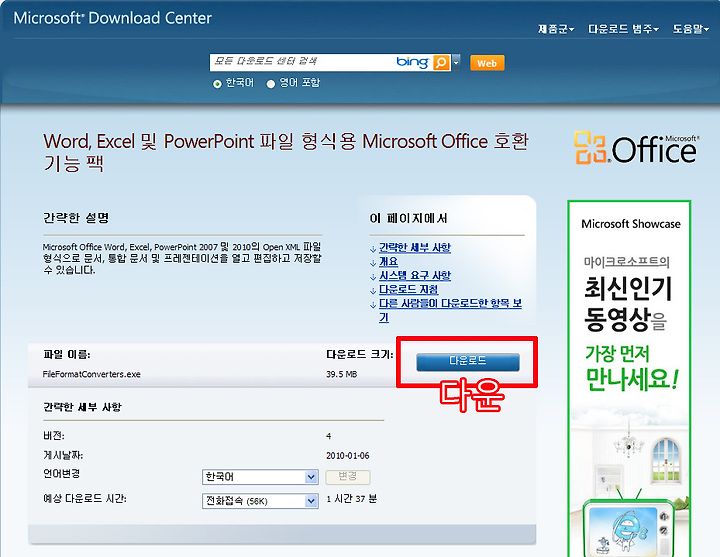The image size is (720, 557).
Task: Click the orange Web button
Action: click(x=487, y=63)
